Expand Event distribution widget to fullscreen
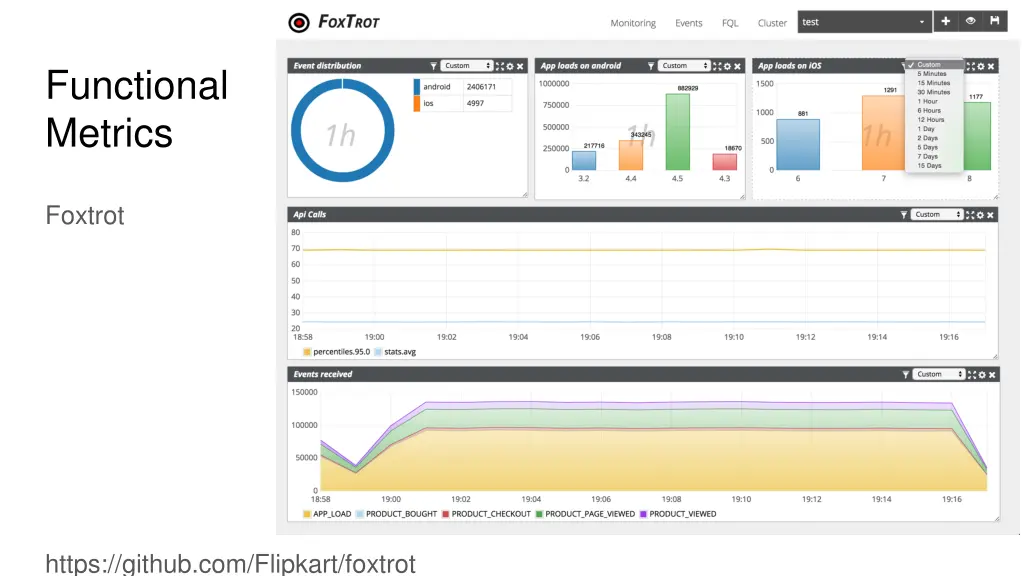This screenshot has width=1024, height=576. pyautogui.click(x=500, y=66)
